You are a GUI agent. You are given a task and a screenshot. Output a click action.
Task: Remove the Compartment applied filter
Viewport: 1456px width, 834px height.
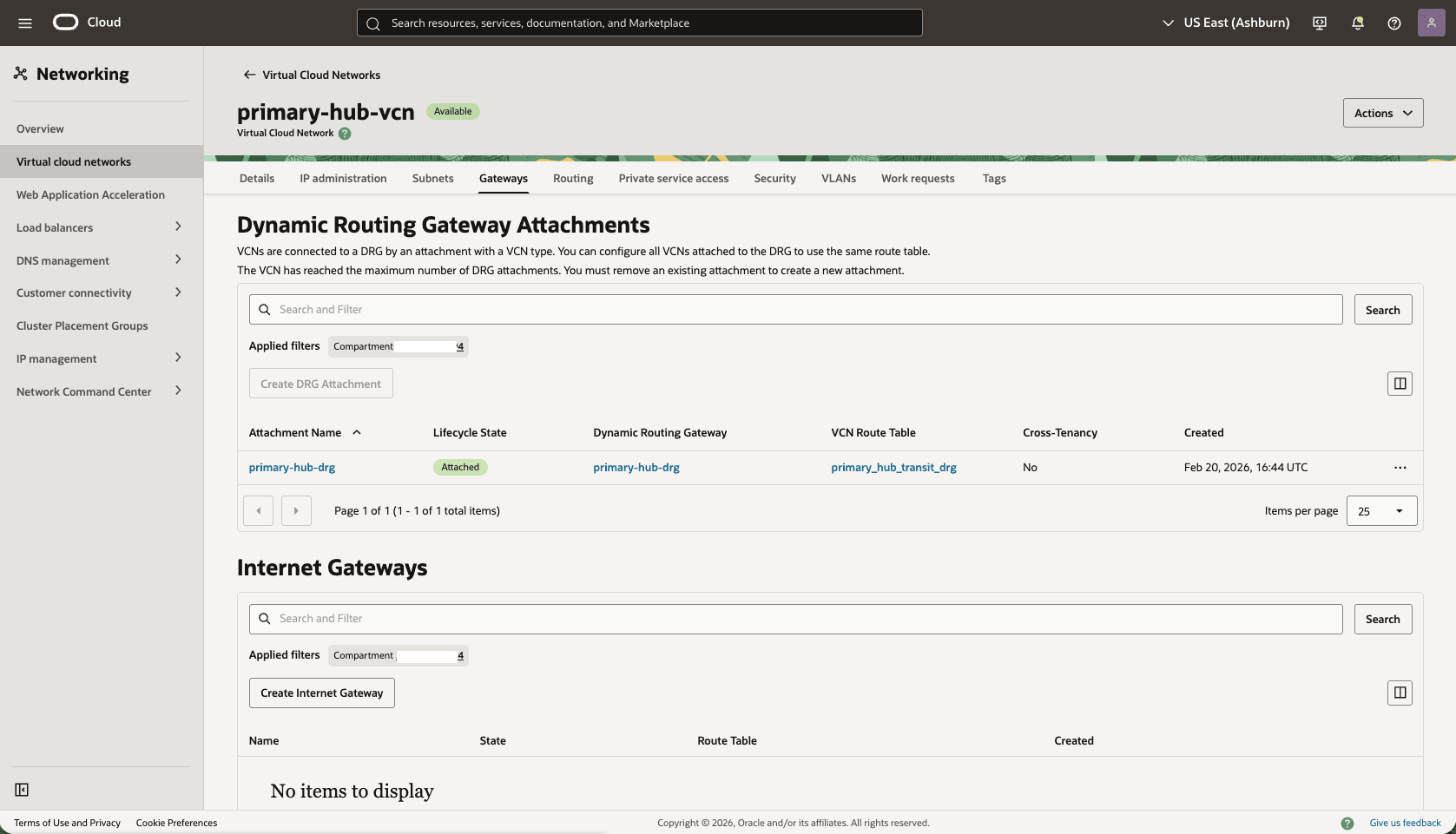[x=460, y=346]
